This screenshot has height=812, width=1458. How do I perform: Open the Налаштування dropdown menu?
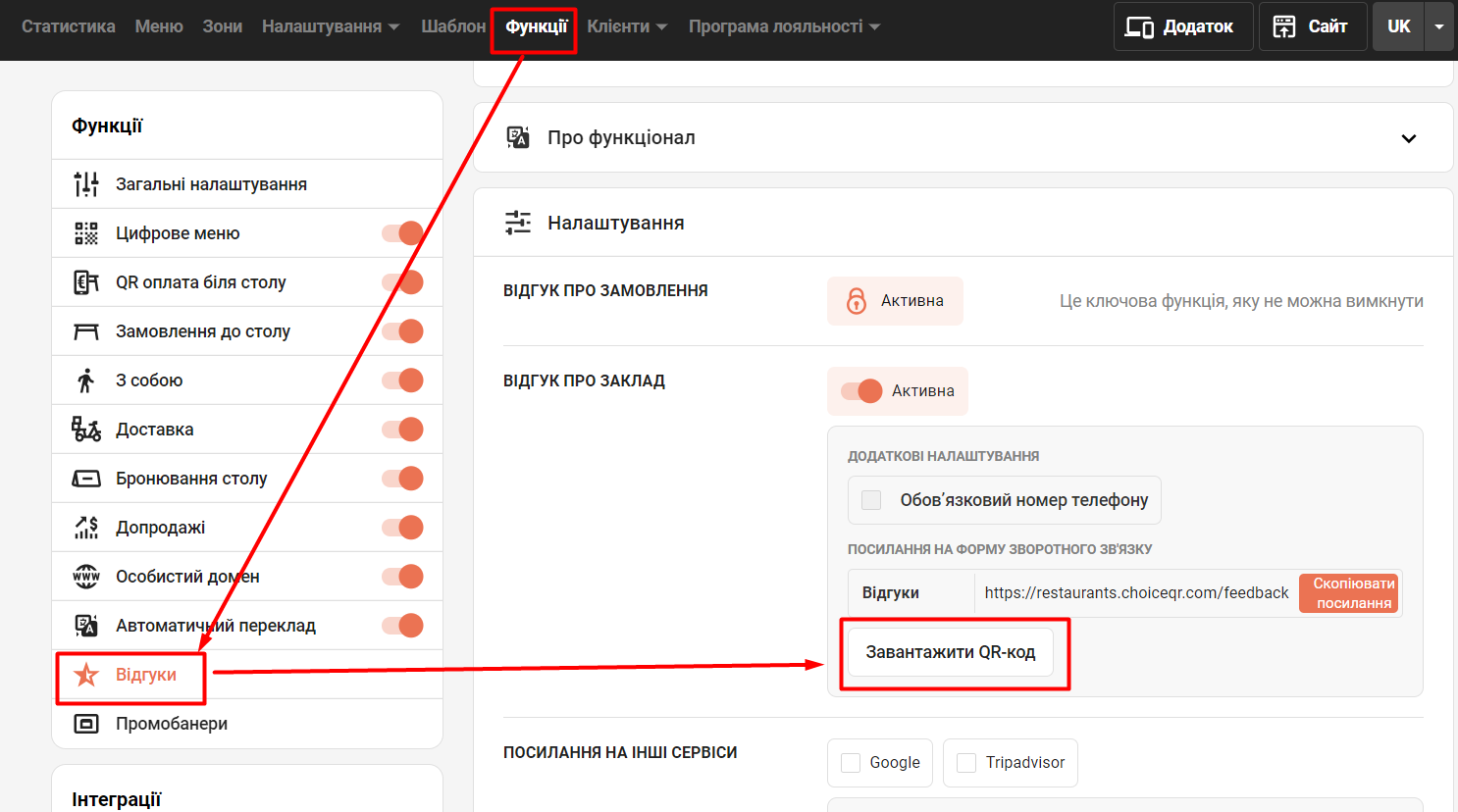click(331, 26)
